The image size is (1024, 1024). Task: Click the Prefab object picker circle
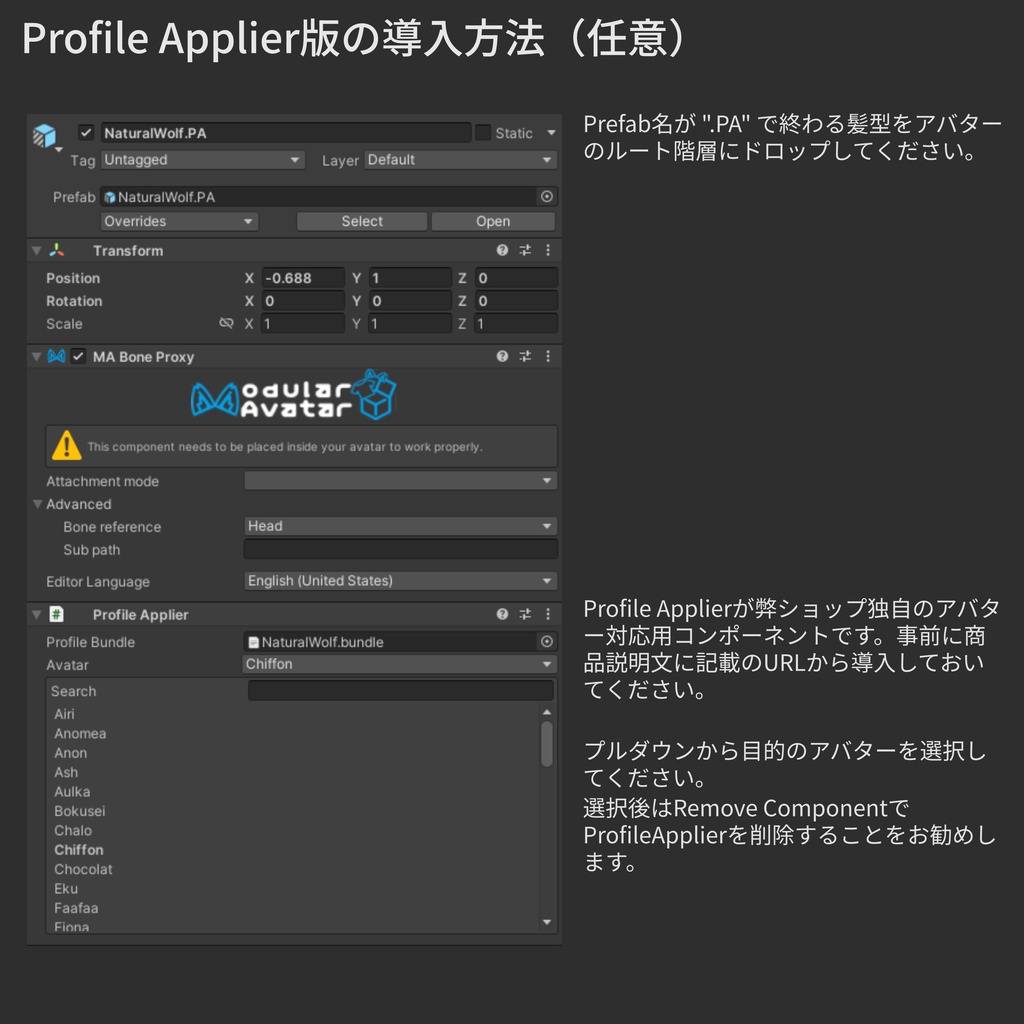pyautogui.click(x=547, y=197)
